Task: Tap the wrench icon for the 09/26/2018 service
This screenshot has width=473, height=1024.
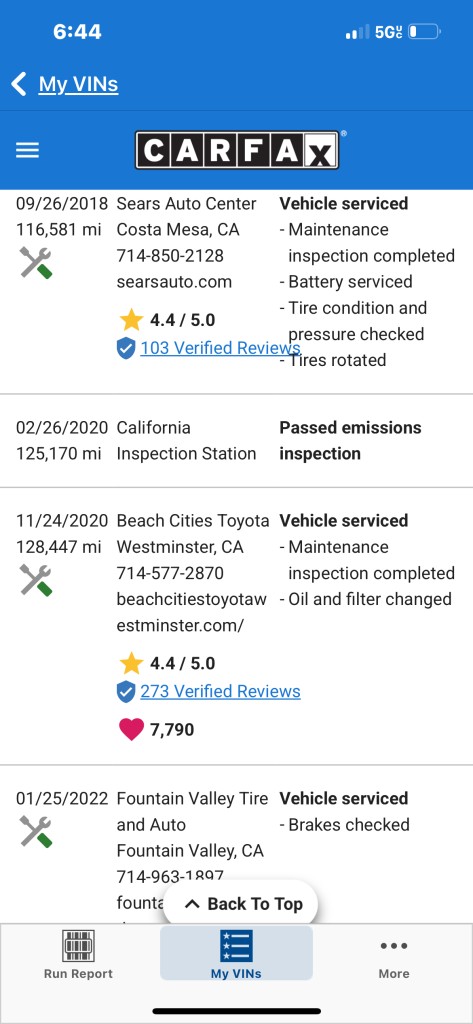Action: point(36,263)
